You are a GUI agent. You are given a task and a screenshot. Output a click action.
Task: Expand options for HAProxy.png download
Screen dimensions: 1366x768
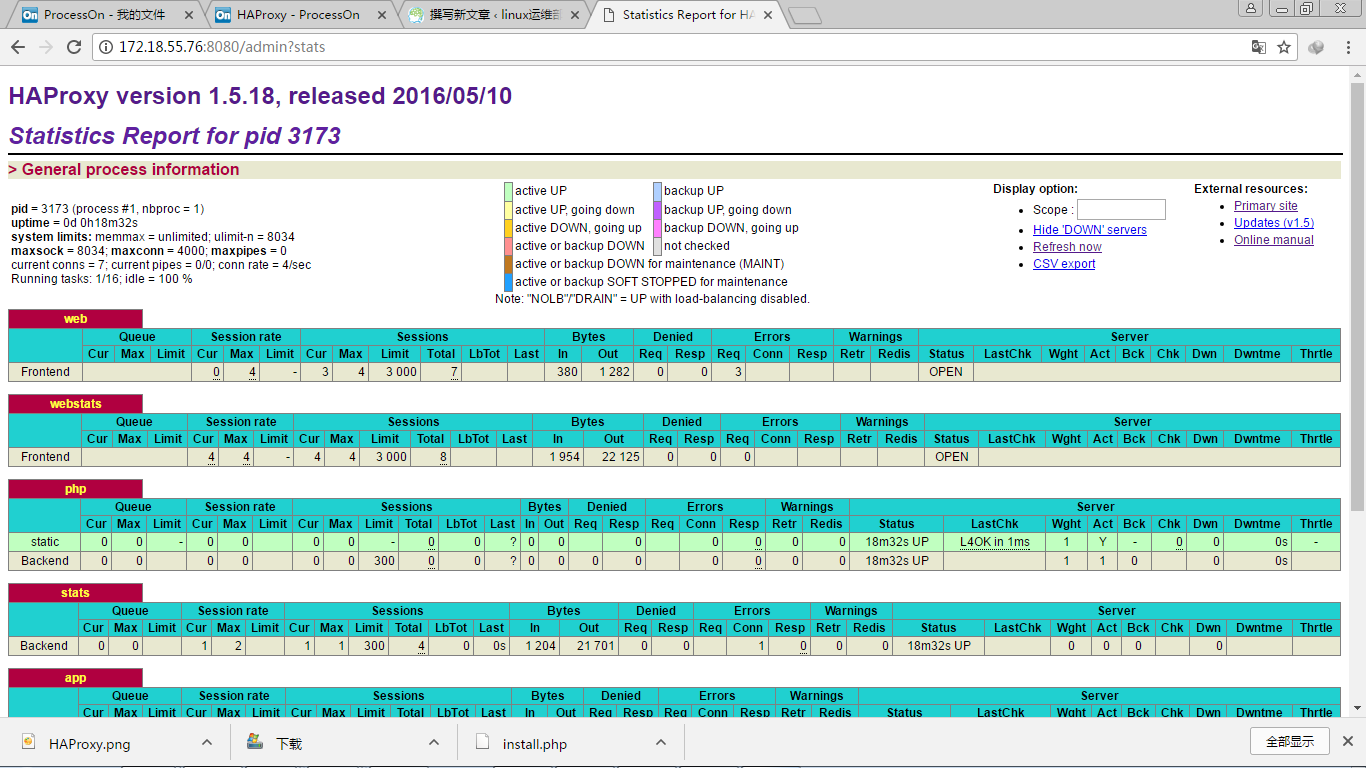[x=207, y=742]
